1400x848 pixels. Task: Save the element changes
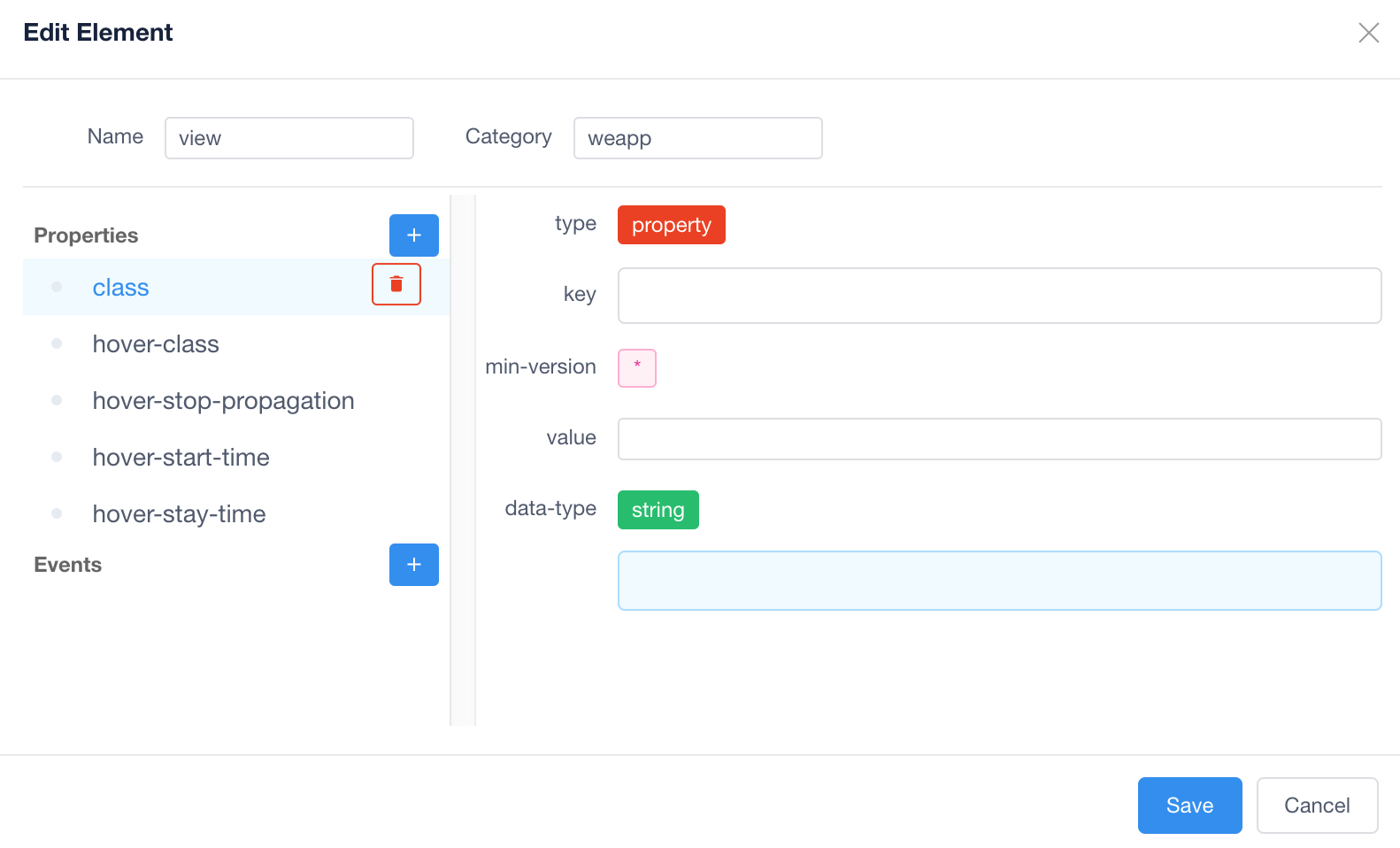pos(1189,806)
